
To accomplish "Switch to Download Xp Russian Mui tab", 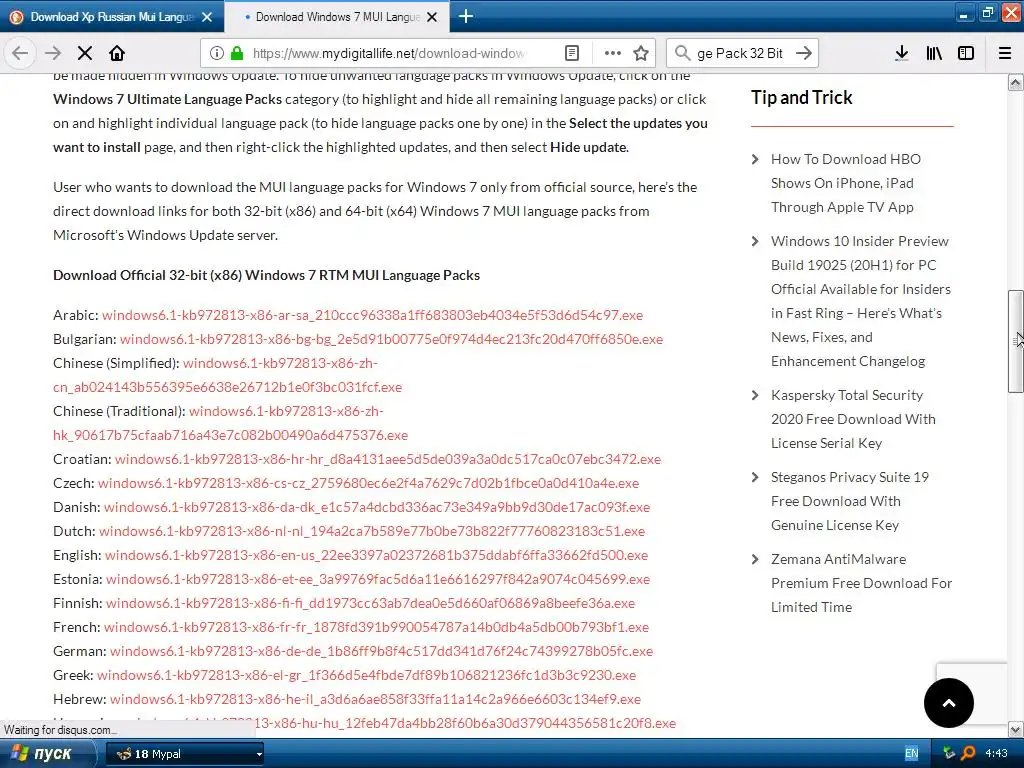I will coord(112,17).
